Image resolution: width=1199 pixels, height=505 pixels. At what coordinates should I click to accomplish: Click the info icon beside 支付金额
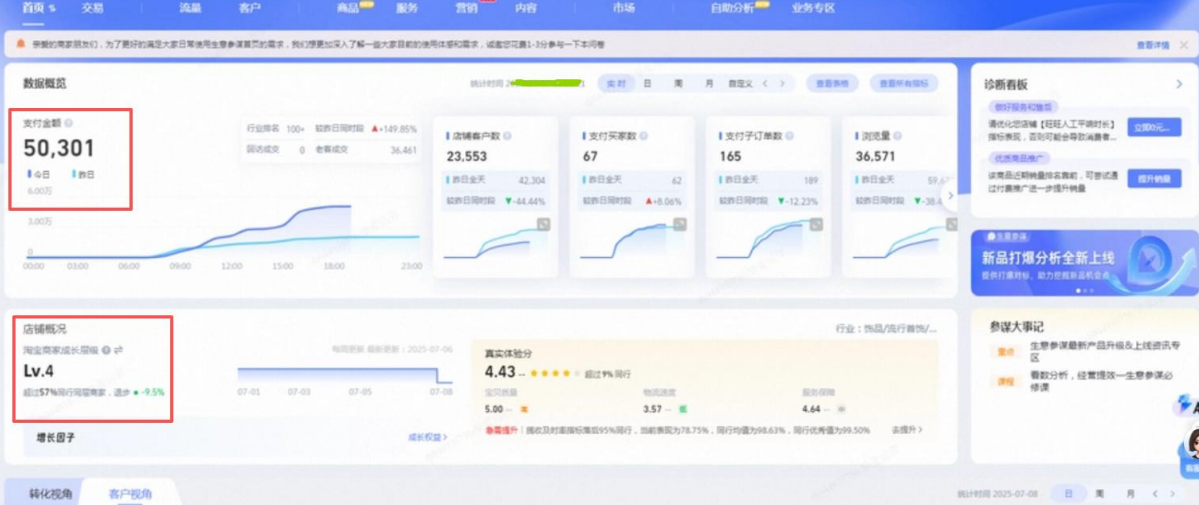coord(69,123)
